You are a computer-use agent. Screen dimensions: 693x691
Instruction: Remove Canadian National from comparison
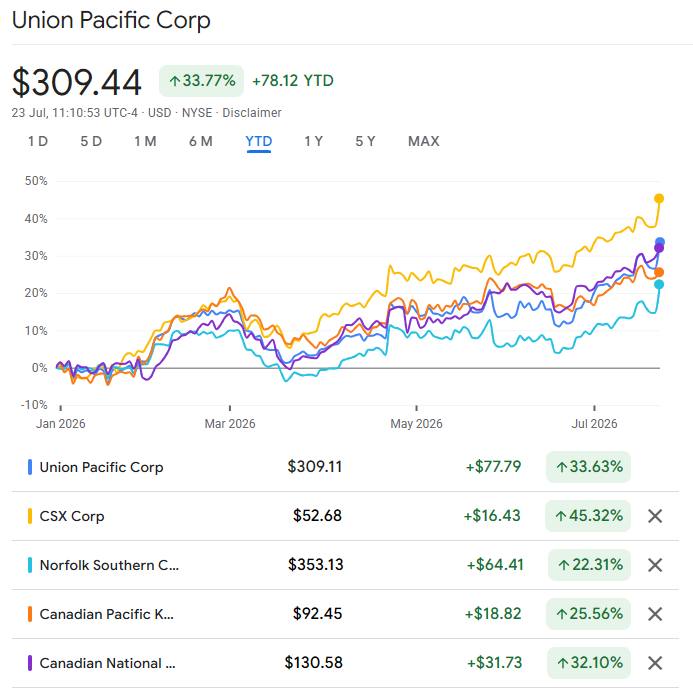655,663
